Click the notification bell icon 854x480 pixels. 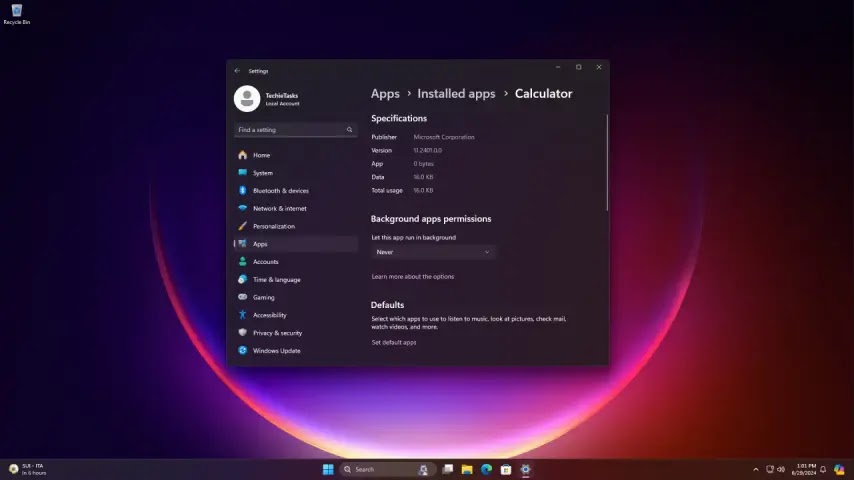(x=823, y=469)
